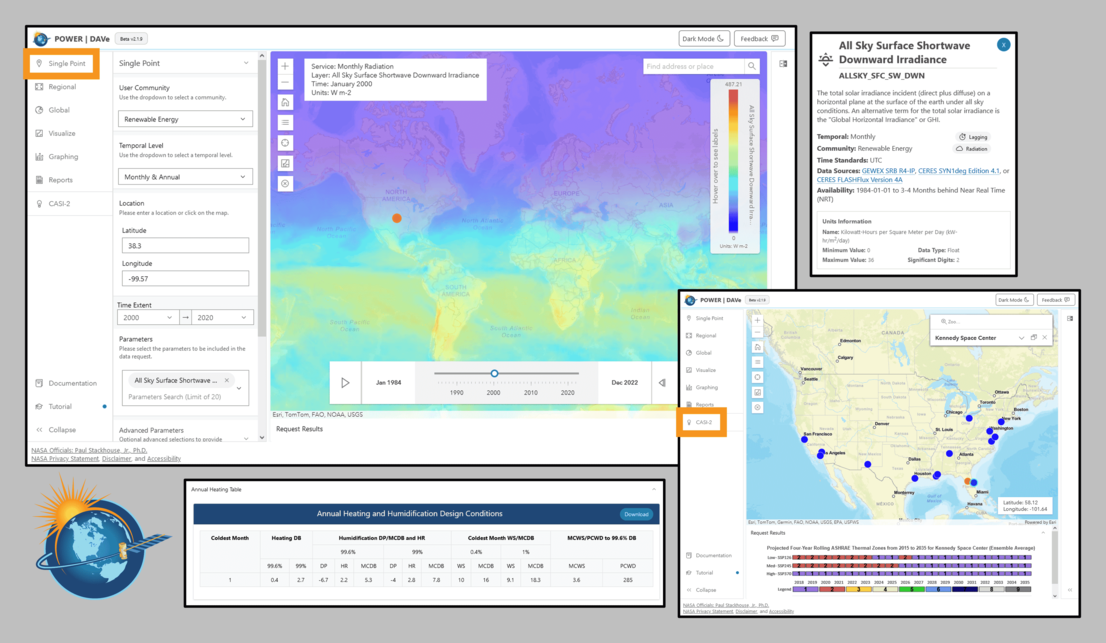1106x643 pixels.
Task: Click Download on the Annual Heating table
Action: [635, 514]
